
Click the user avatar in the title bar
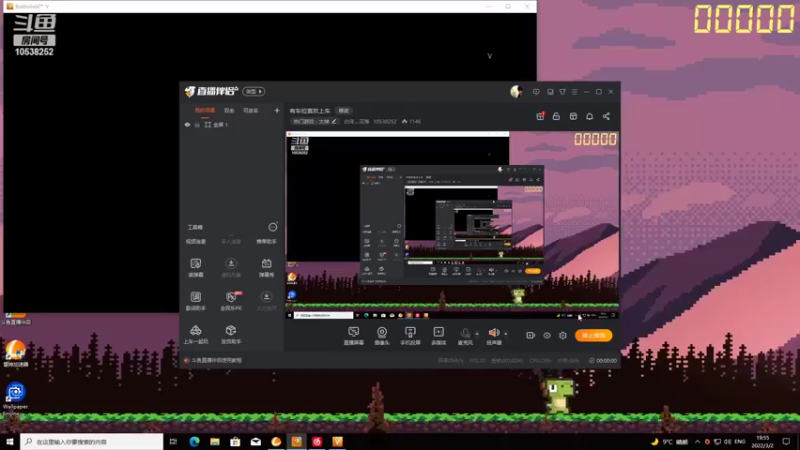tap(516, 91)
